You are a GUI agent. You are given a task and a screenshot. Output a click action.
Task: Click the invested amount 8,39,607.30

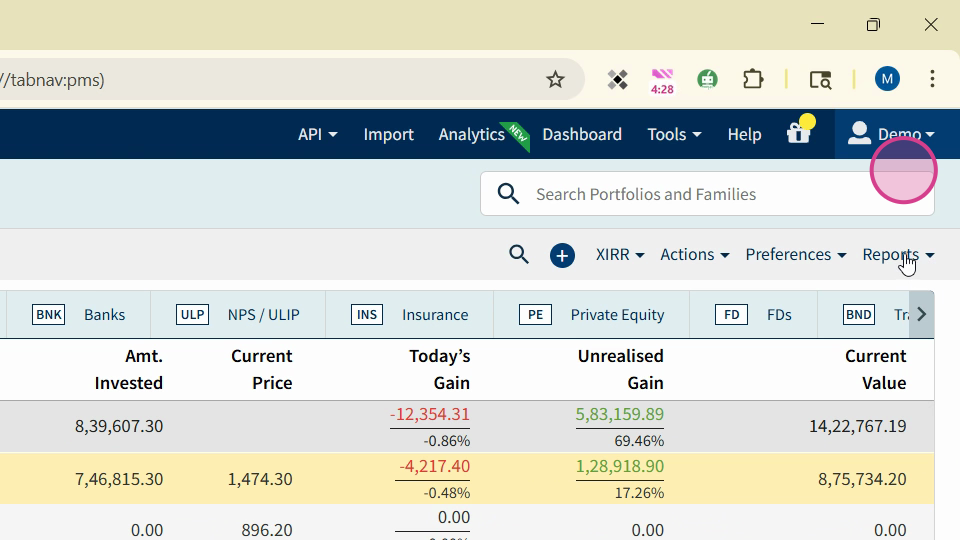coord(119,426)
